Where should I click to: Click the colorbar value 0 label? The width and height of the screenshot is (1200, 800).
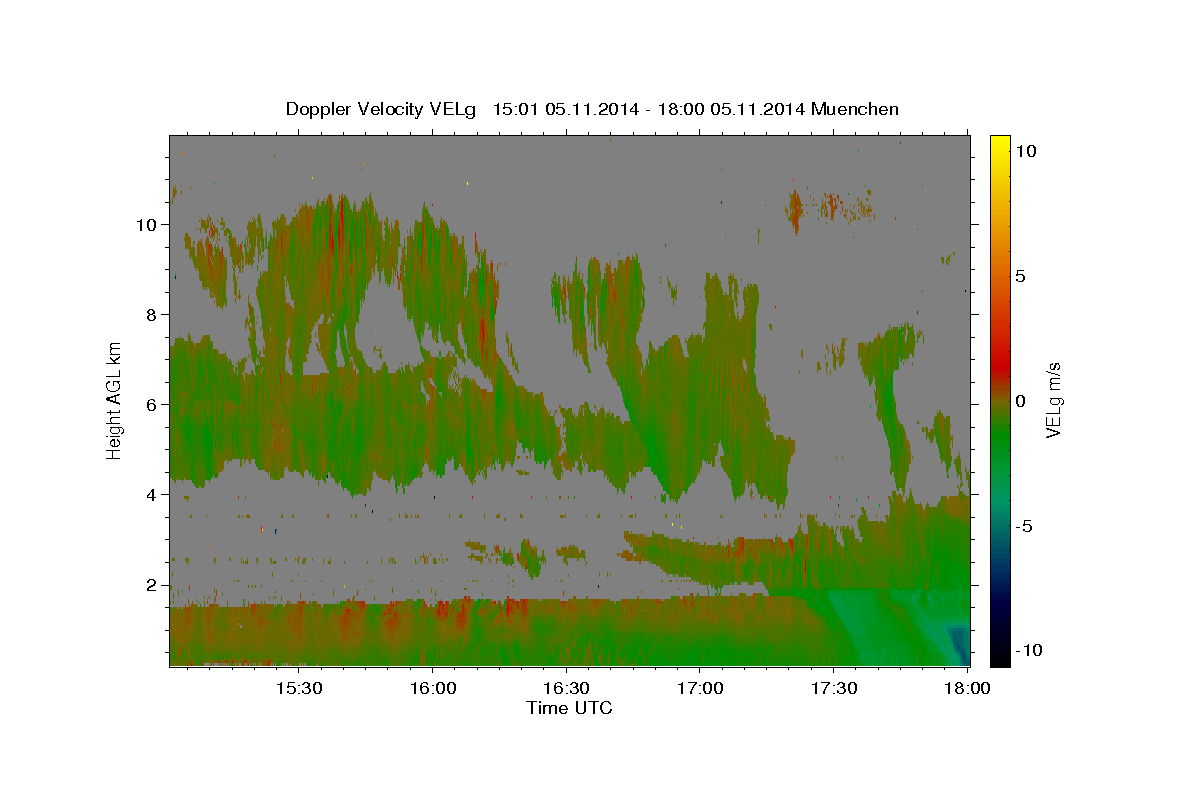point(1022,400)
